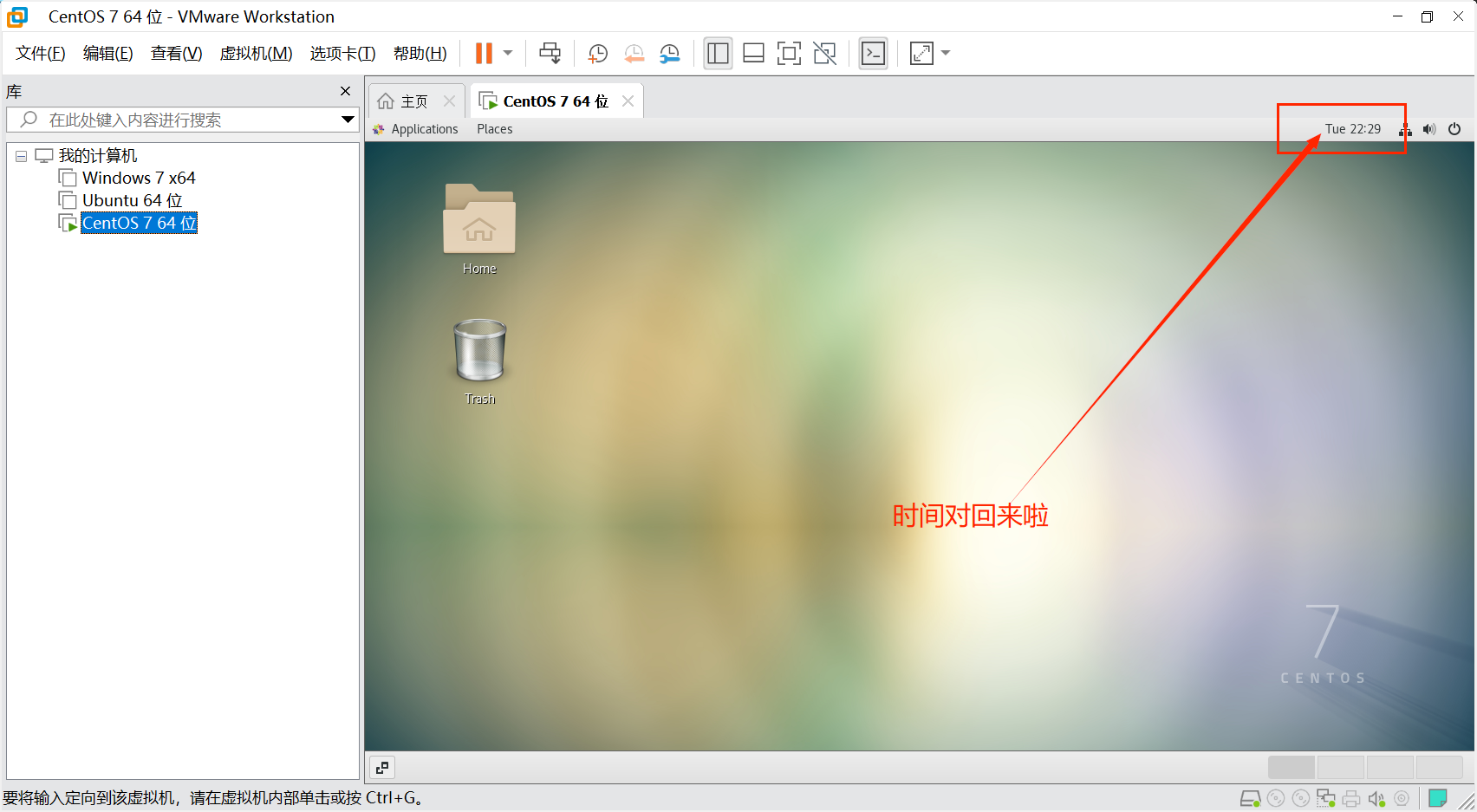Open the snapshot manager
Screen dimensions: 1477x812
point(669,54)
